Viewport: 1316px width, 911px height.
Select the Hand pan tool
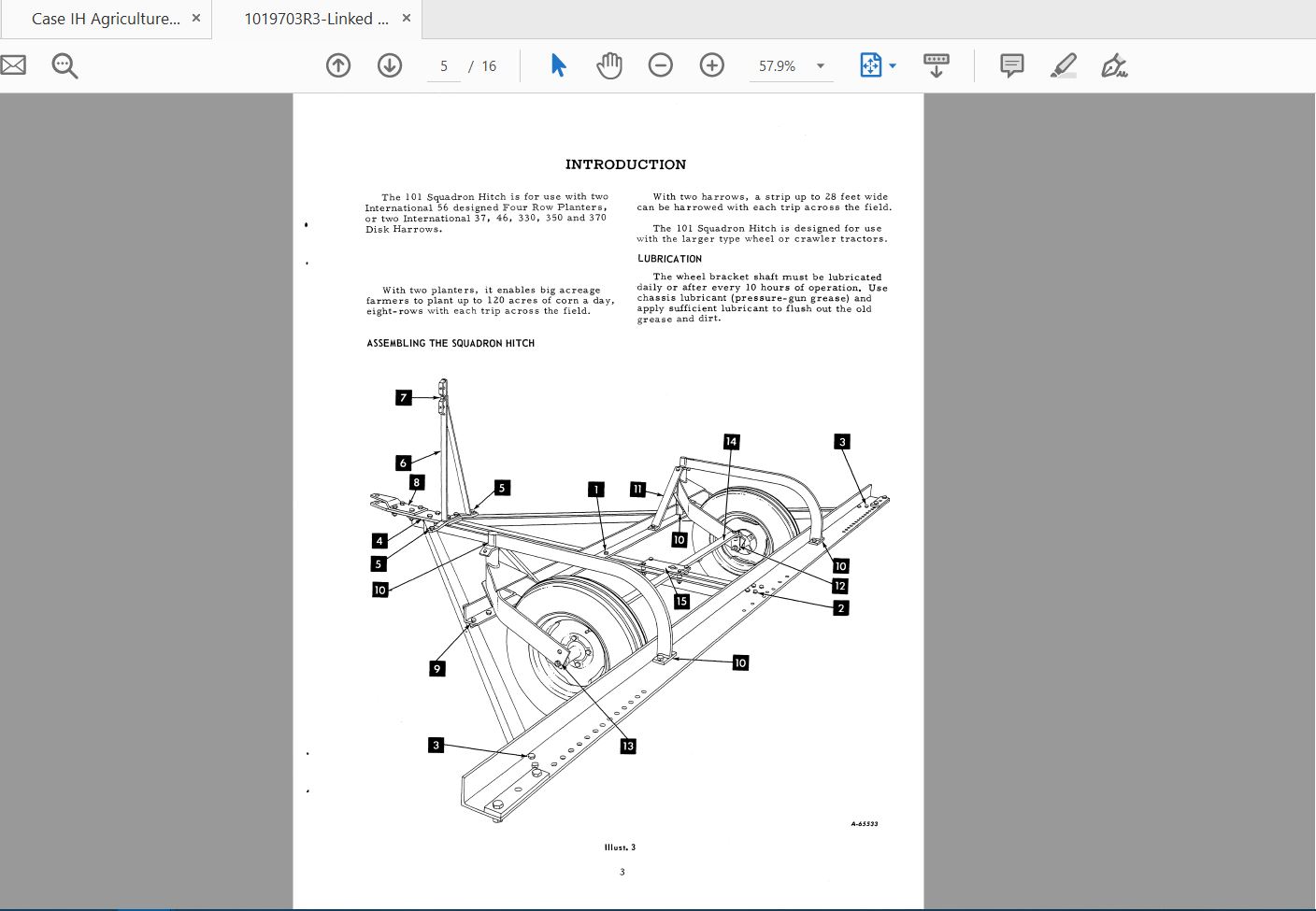click(609, 65)
